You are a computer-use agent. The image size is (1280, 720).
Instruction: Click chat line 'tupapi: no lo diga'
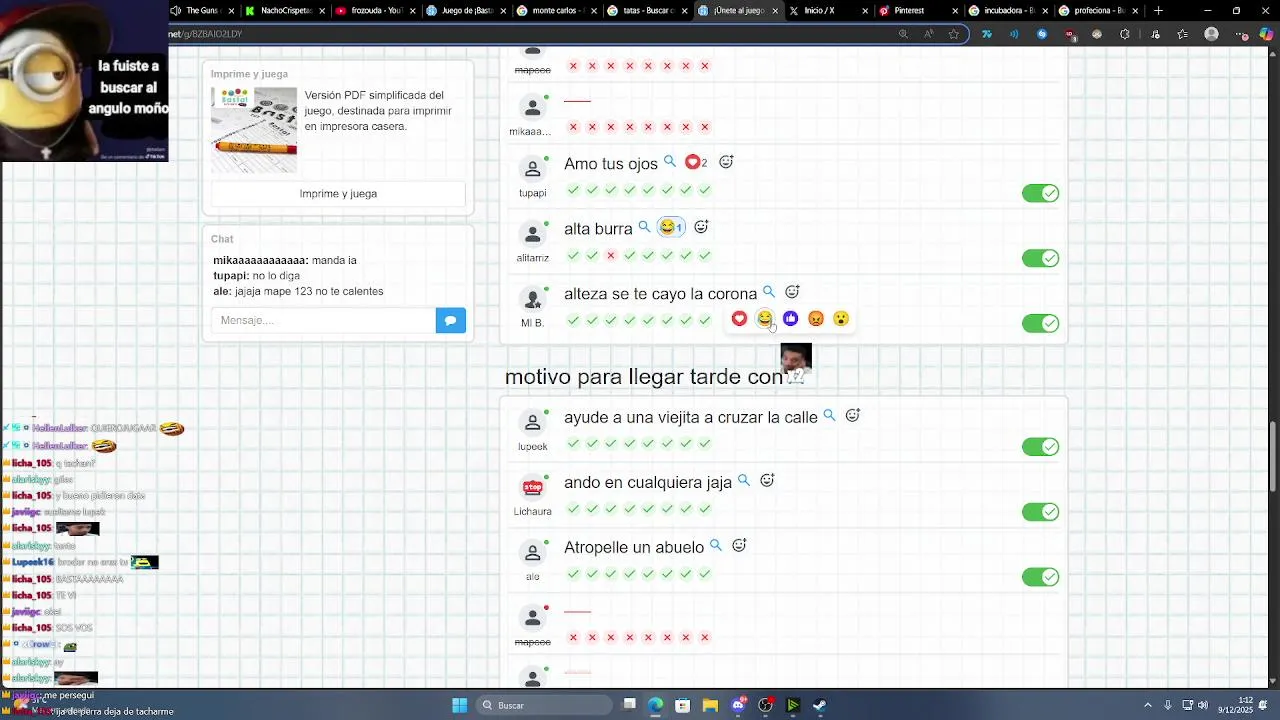pos(256,275)
